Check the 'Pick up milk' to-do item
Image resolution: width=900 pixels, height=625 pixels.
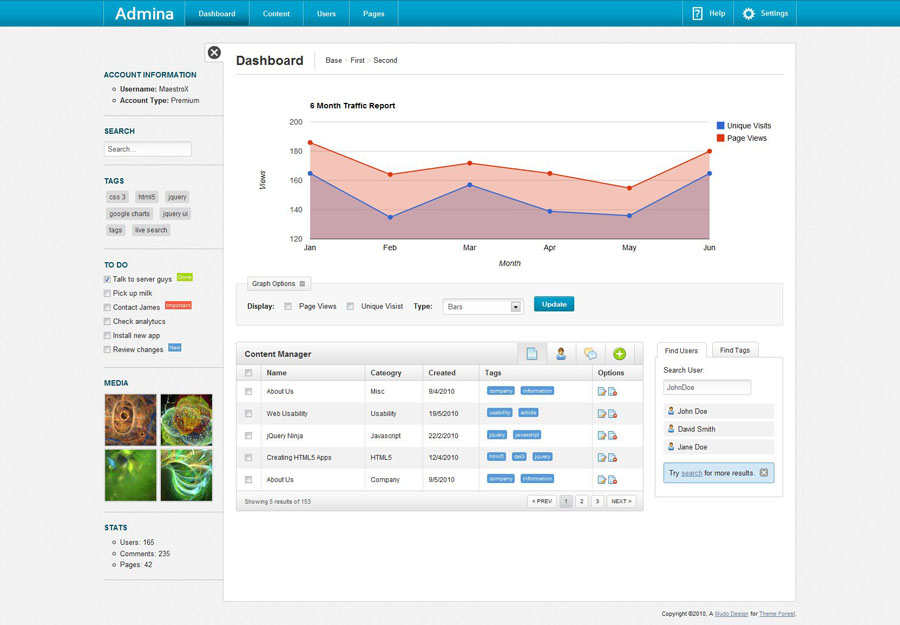[107, 293]
